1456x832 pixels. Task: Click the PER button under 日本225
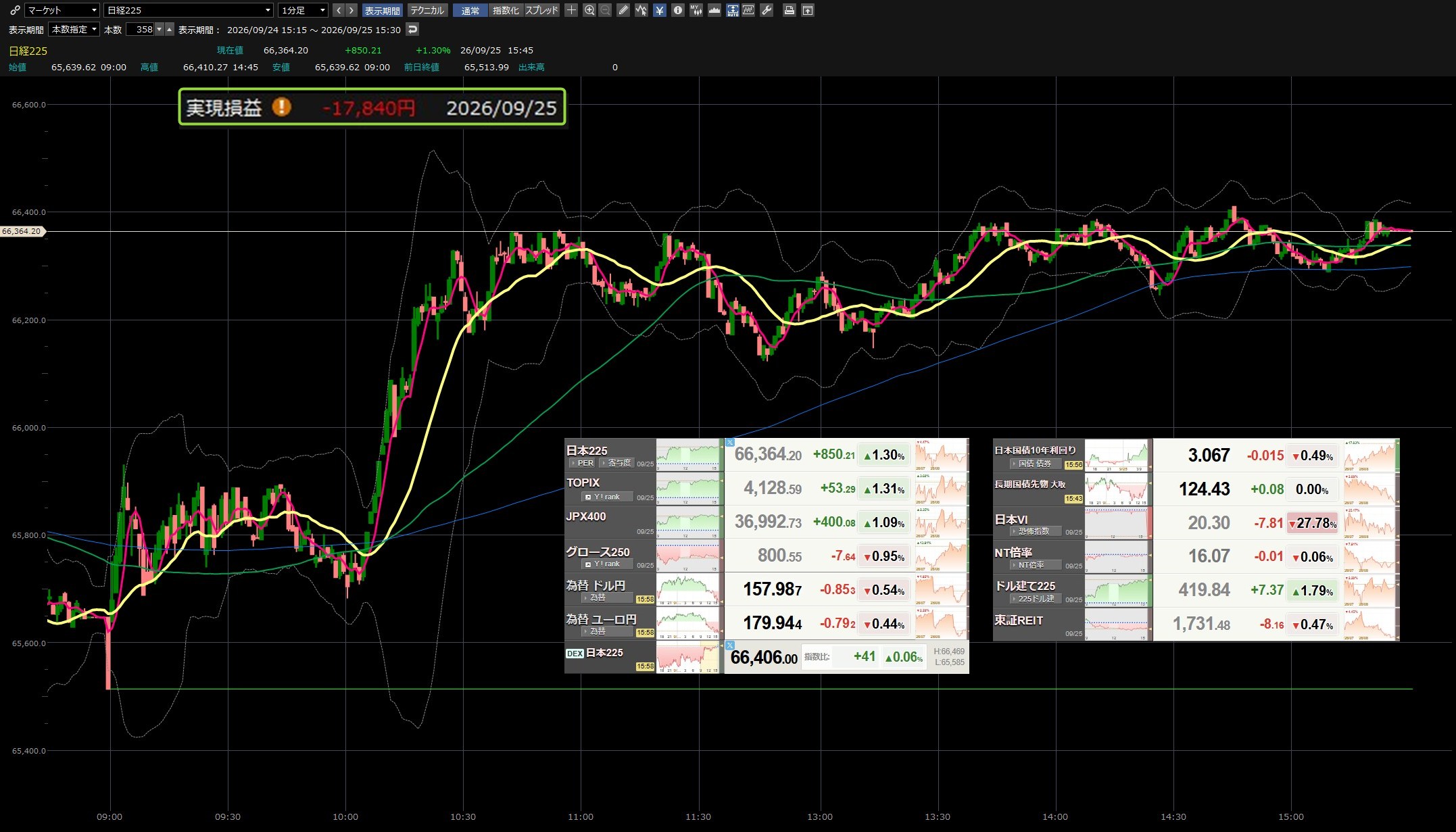tap(582, 463)
